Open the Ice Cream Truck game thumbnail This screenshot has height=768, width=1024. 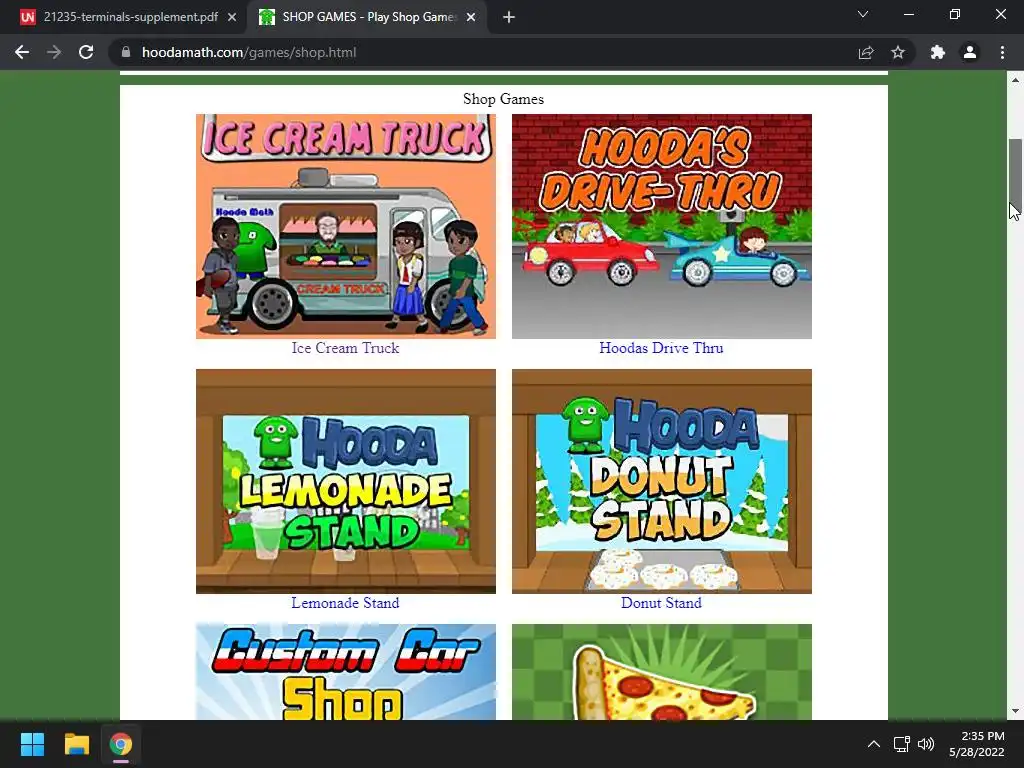345,226
